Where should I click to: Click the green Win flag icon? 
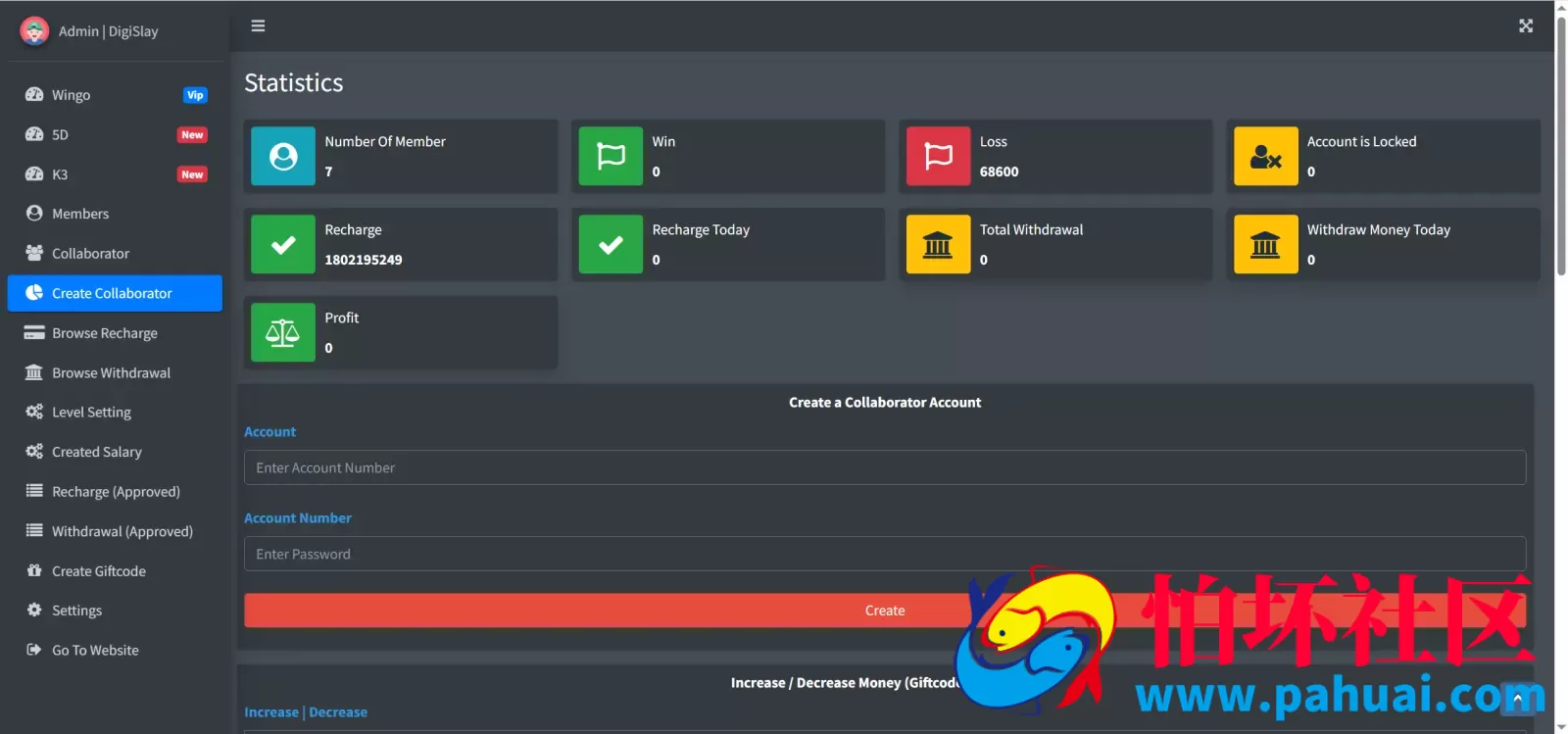pos(611,157)
